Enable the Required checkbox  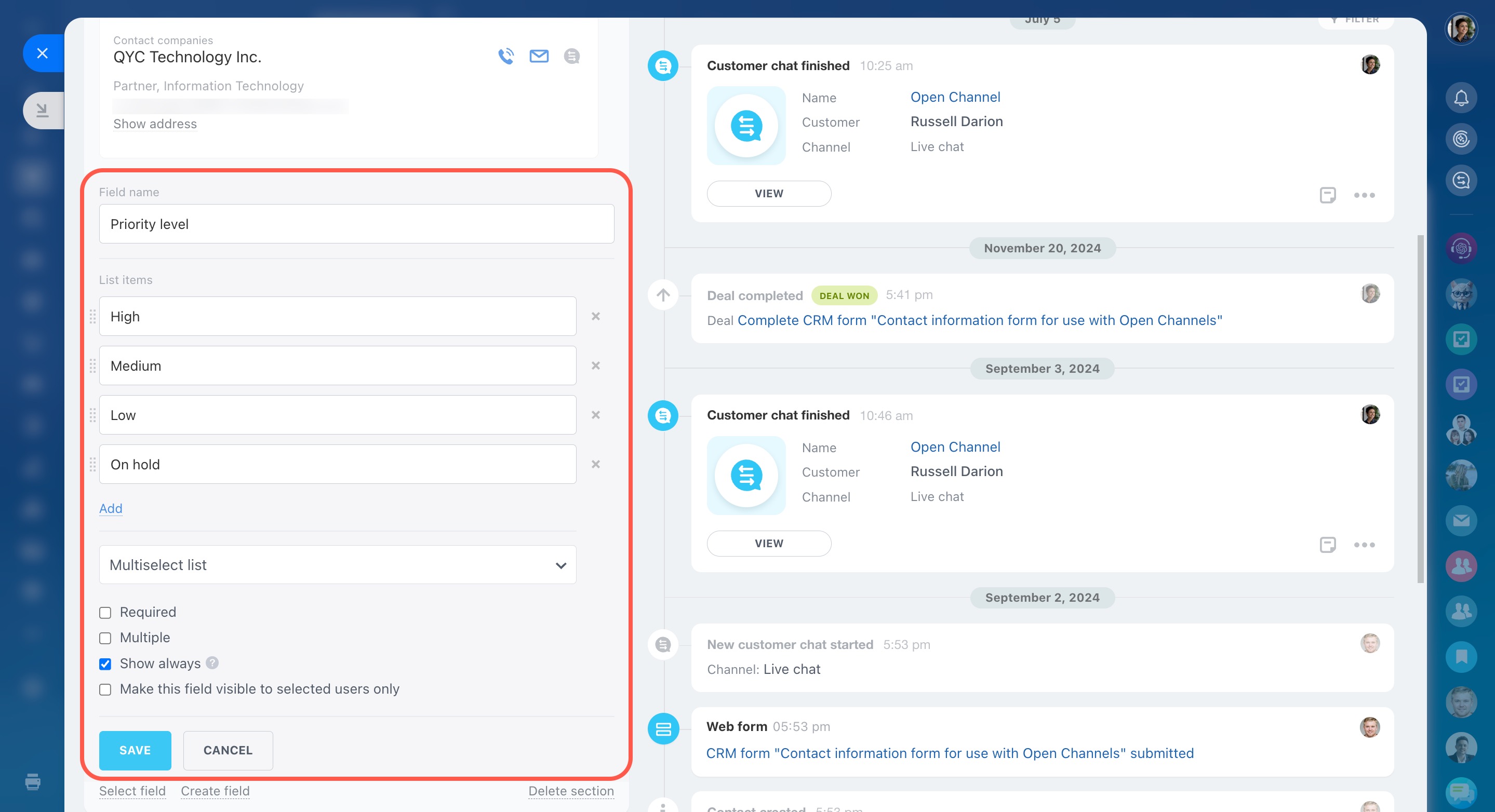105,613
